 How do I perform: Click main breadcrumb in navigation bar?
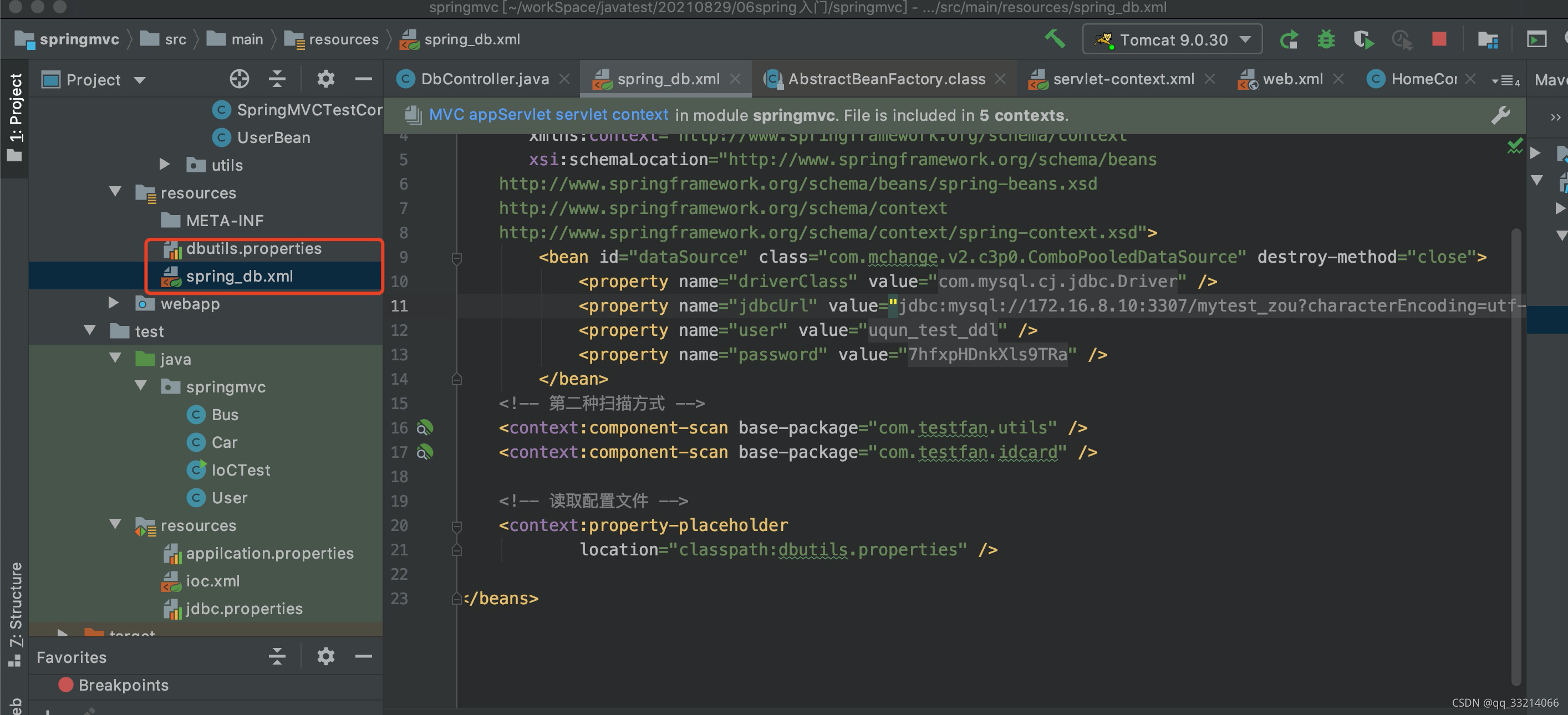coord(235,39)
